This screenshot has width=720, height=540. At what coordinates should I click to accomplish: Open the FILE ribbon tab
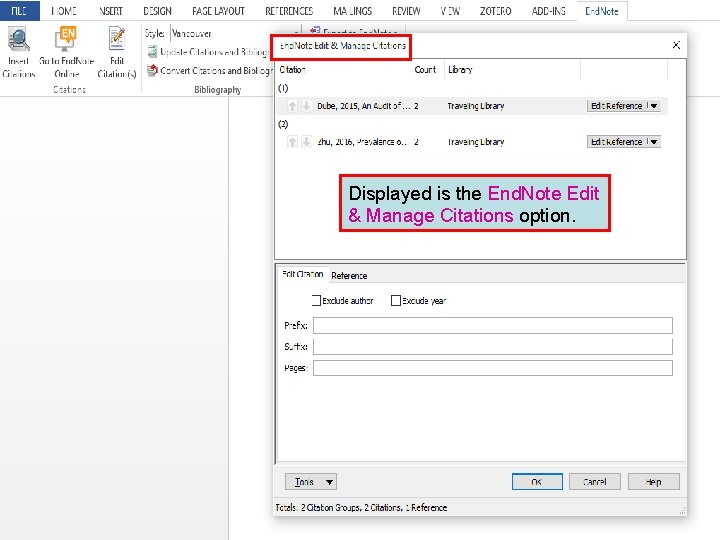(20, 11)
